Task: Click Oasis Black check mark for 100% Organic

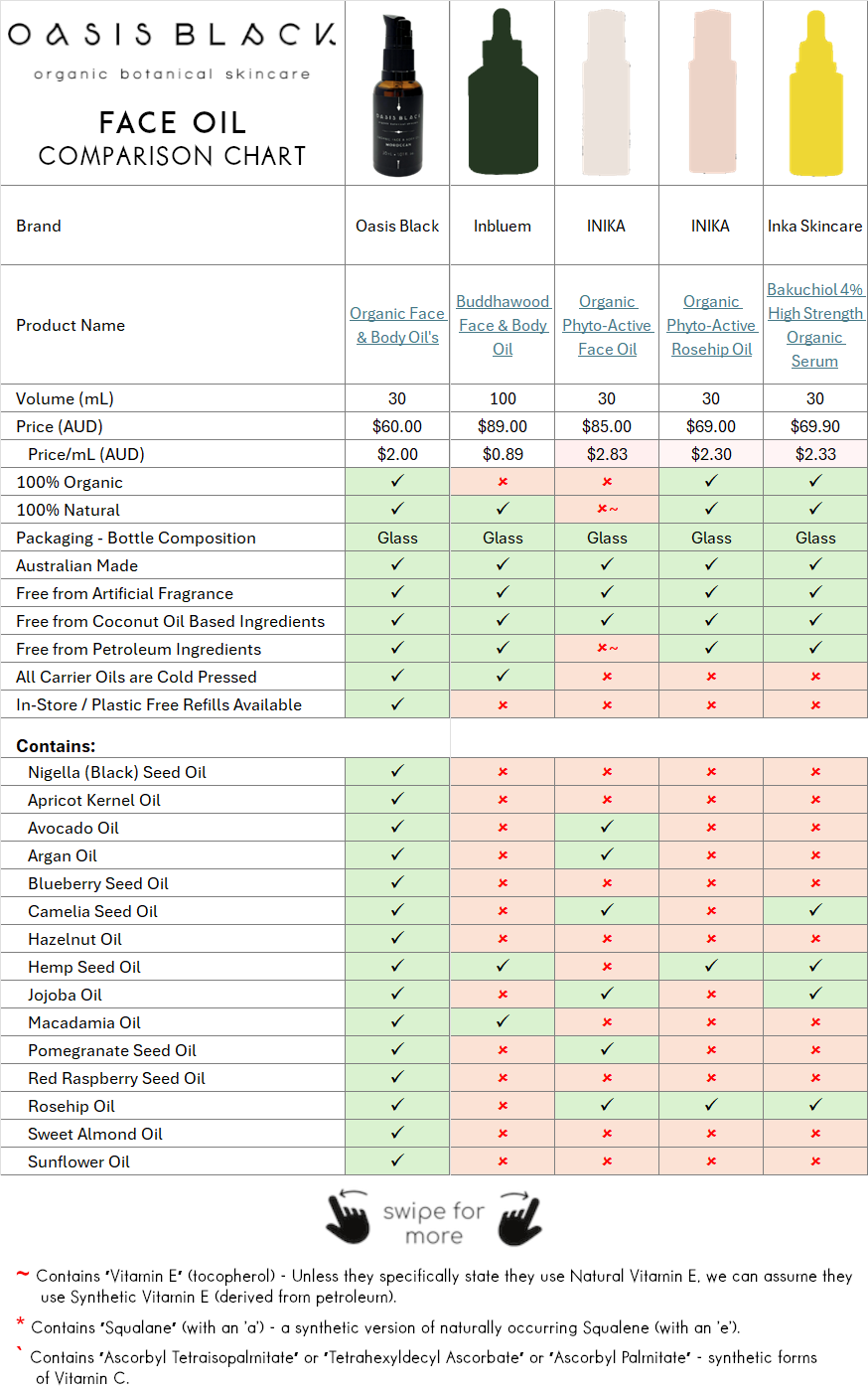Action: 397,481
